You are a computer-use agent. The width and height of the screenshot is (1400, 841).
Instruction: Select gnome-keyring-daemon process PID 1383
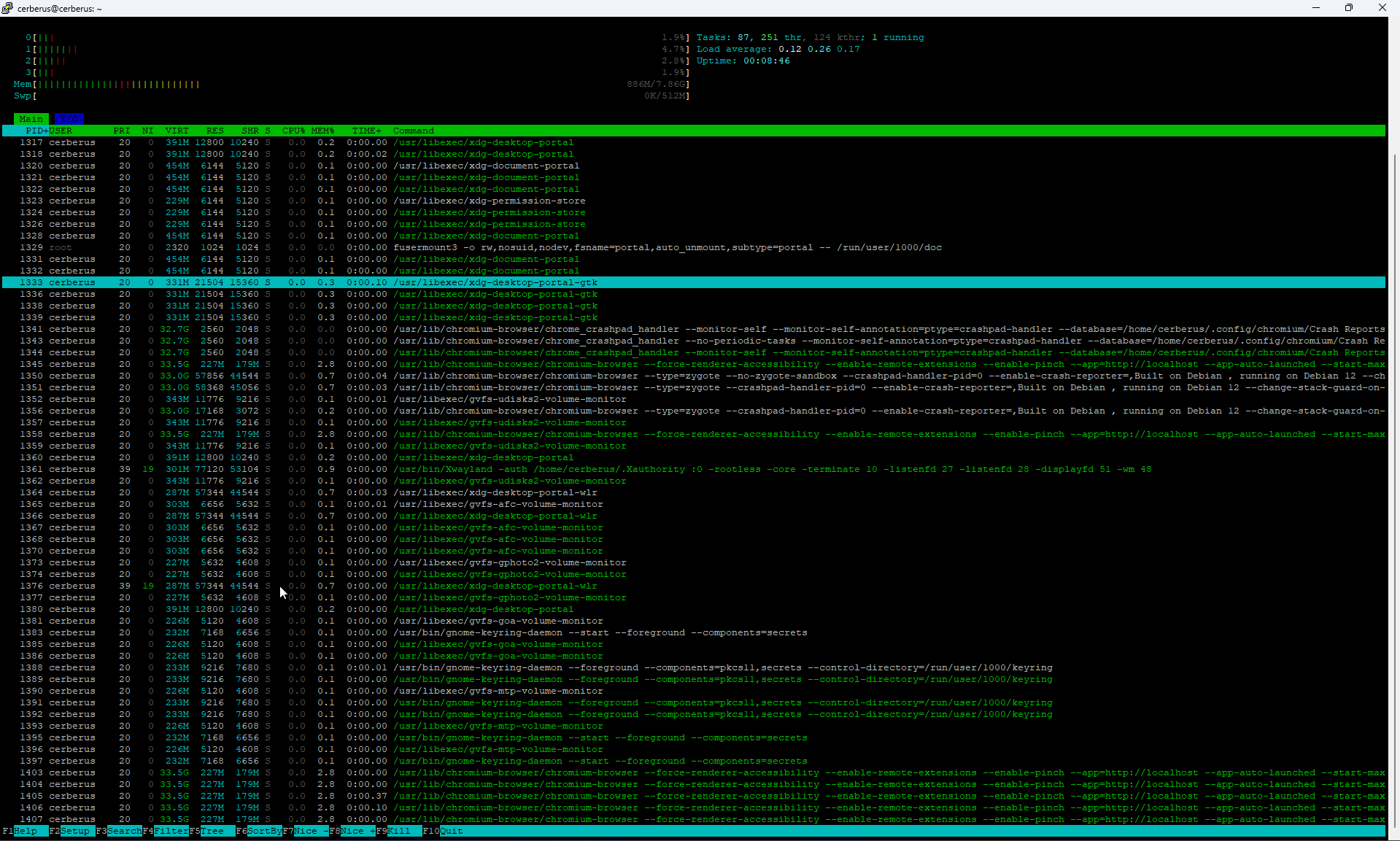coord(693,632)
